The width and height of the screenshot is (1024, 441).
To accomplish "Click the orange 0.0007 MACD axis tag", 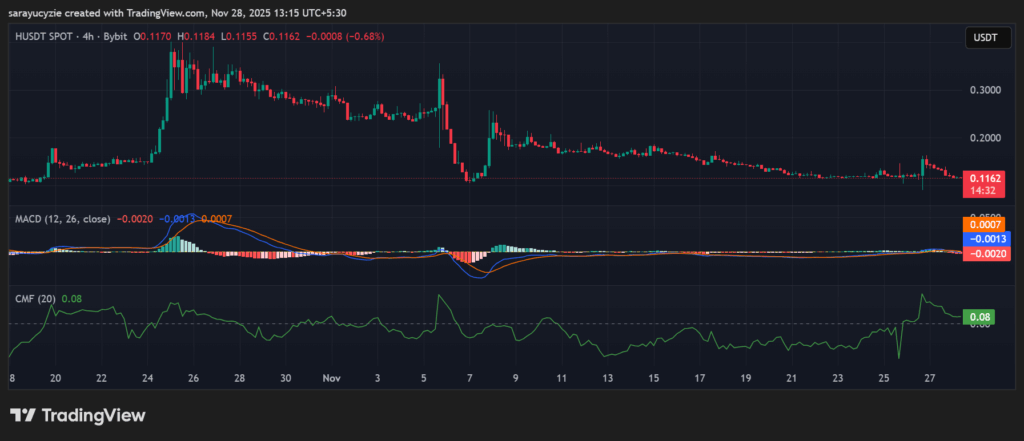I will (x=981, y=224).
